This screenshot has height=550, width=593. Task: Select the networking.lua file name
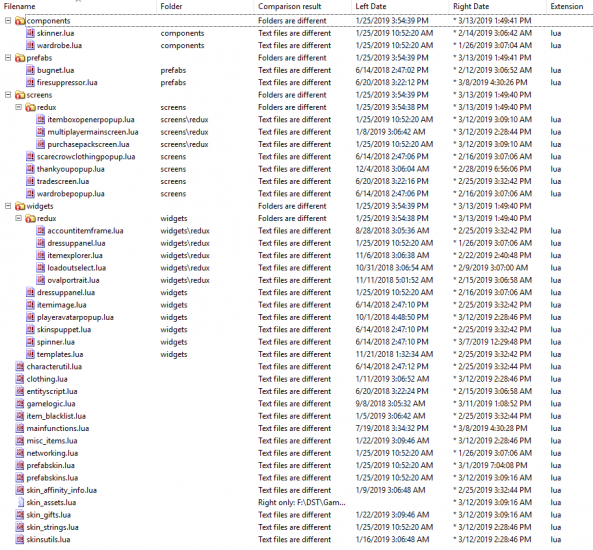[x=52, y=453]
